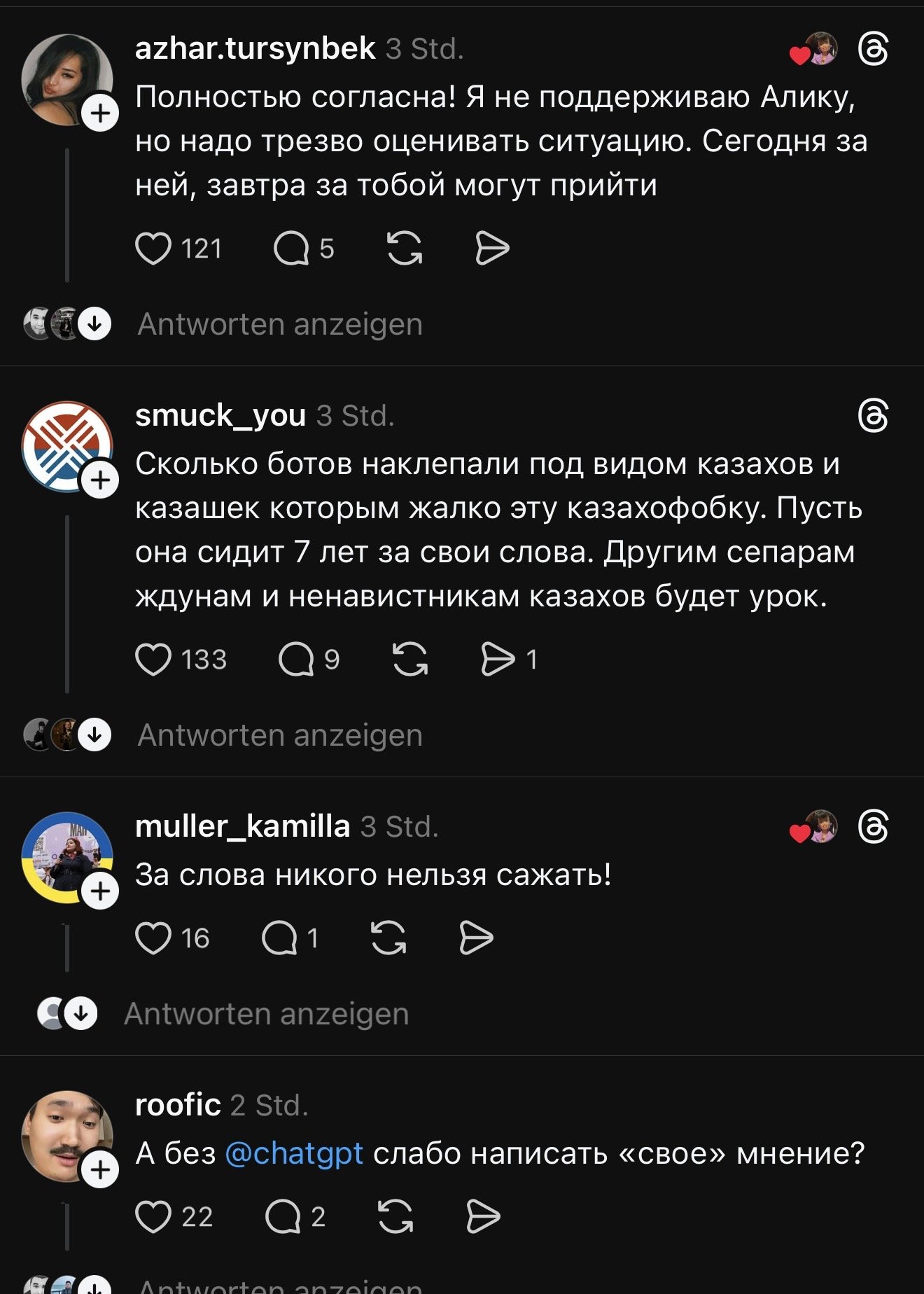Expand replies under azhar.tursynbek's comment
Image resolution: width=924 pixels, height=1294 pixels.
280,325
